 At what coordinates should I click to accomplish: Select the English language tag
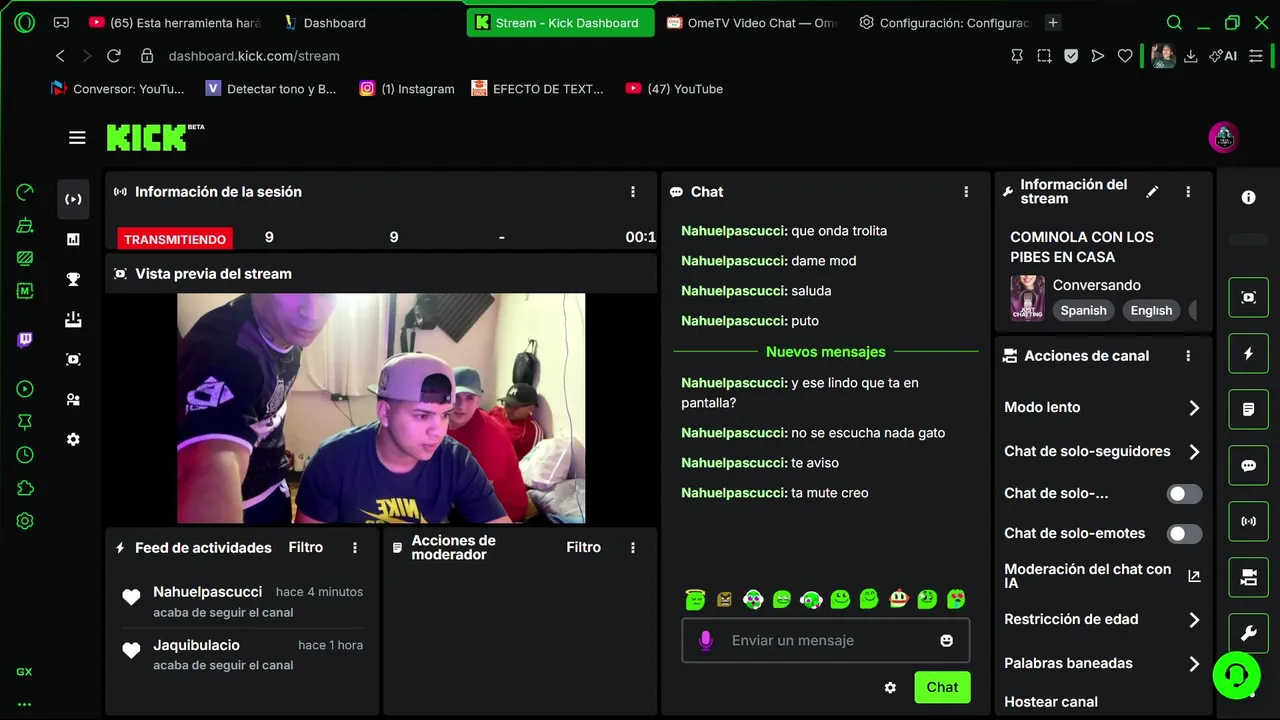[1151, 310]
